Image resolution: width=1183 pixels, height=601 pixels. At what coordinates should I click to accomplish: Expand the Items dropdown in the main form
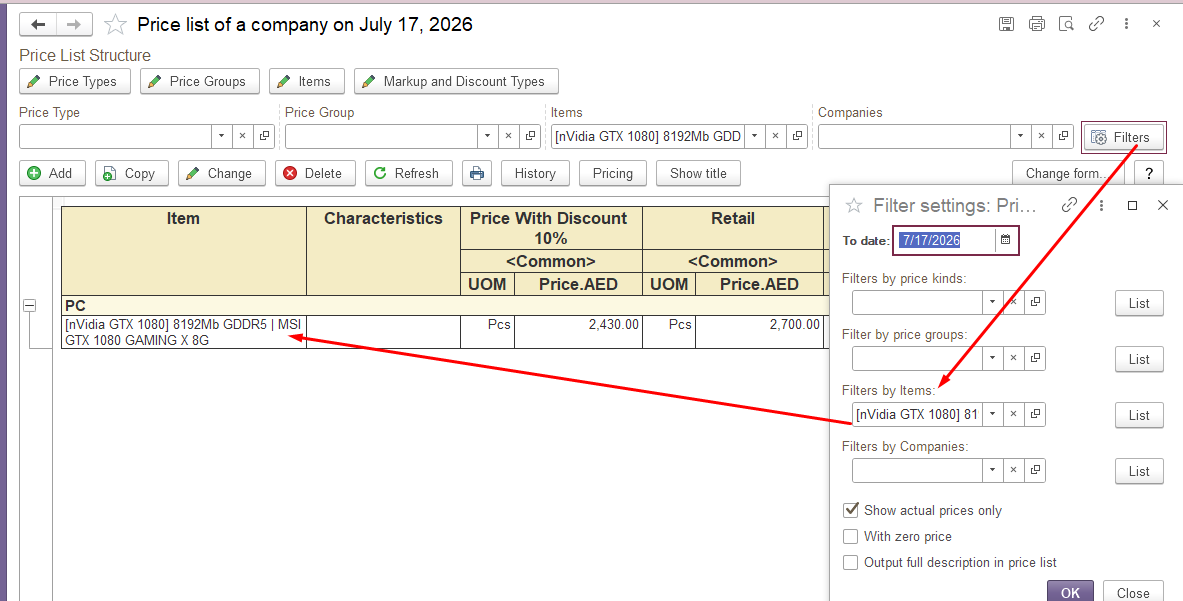pyautogui.click(x=754, y=136)
